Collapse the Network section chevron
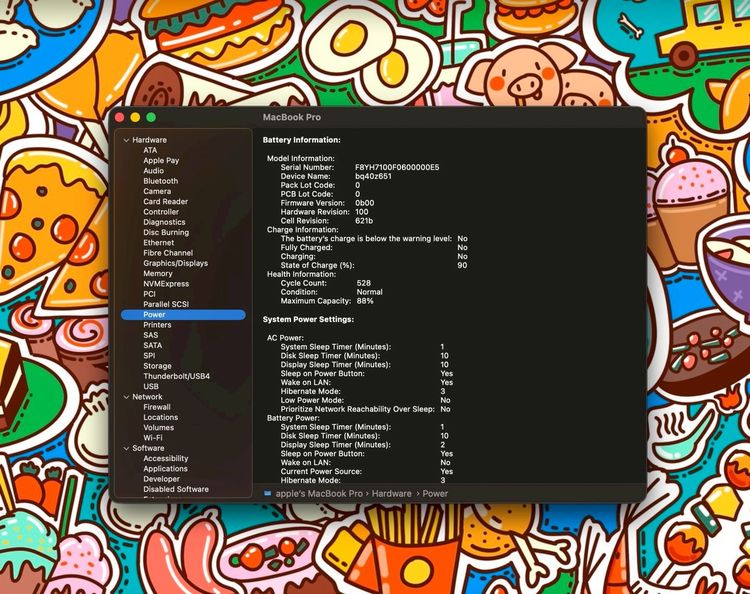Viewport: 750px width, 594px height. click(x=126, y=397)
